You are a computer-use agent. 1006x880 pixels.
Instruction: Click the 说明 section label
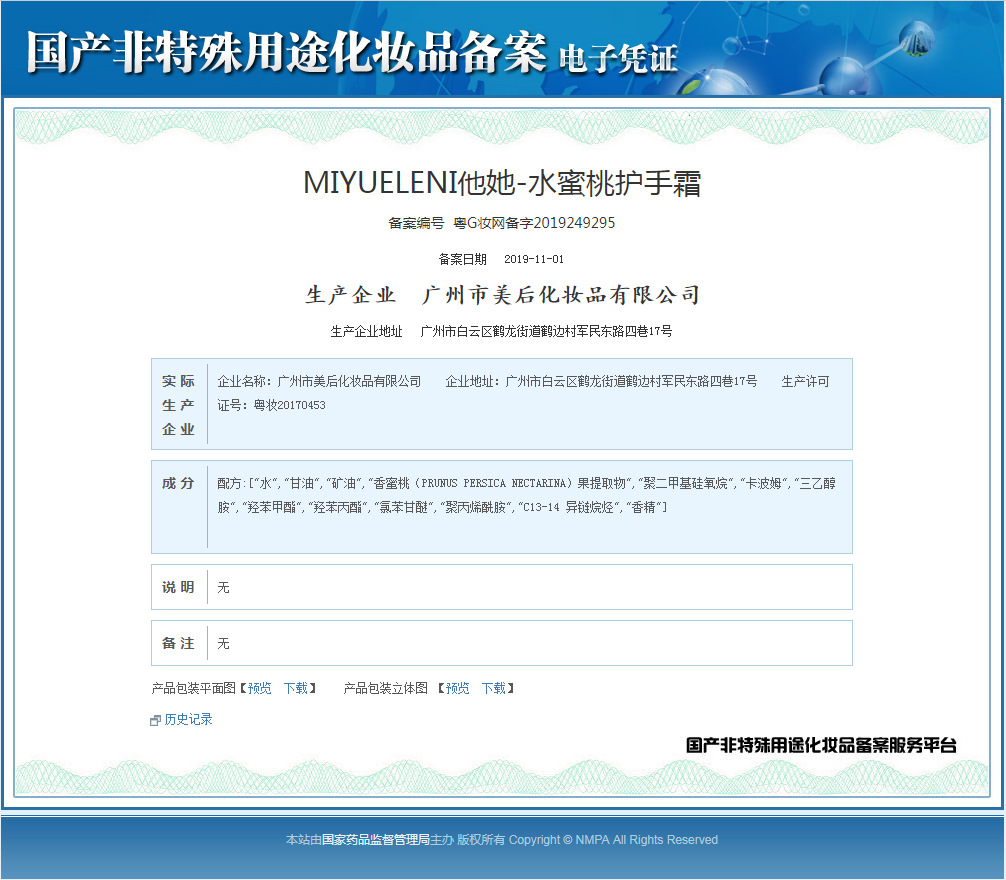[x=178, y=587]
